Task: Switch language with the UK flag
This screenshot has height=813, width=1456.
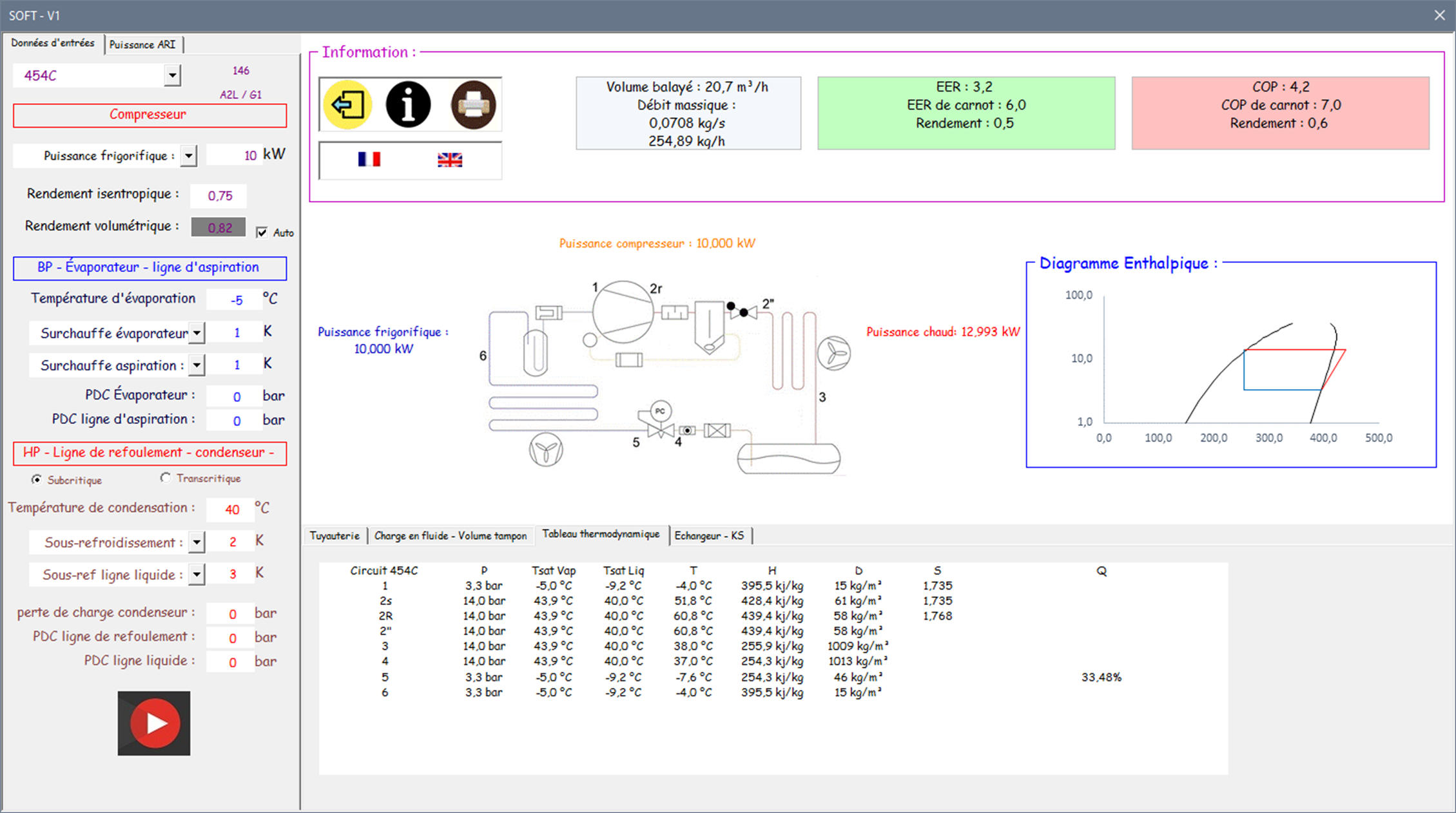Action: (450, 160)
